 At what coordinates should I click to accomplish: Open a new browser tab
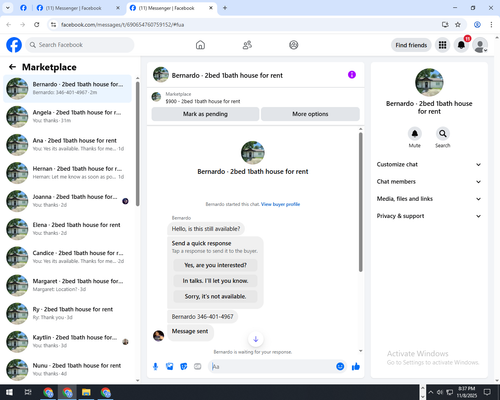225,8
